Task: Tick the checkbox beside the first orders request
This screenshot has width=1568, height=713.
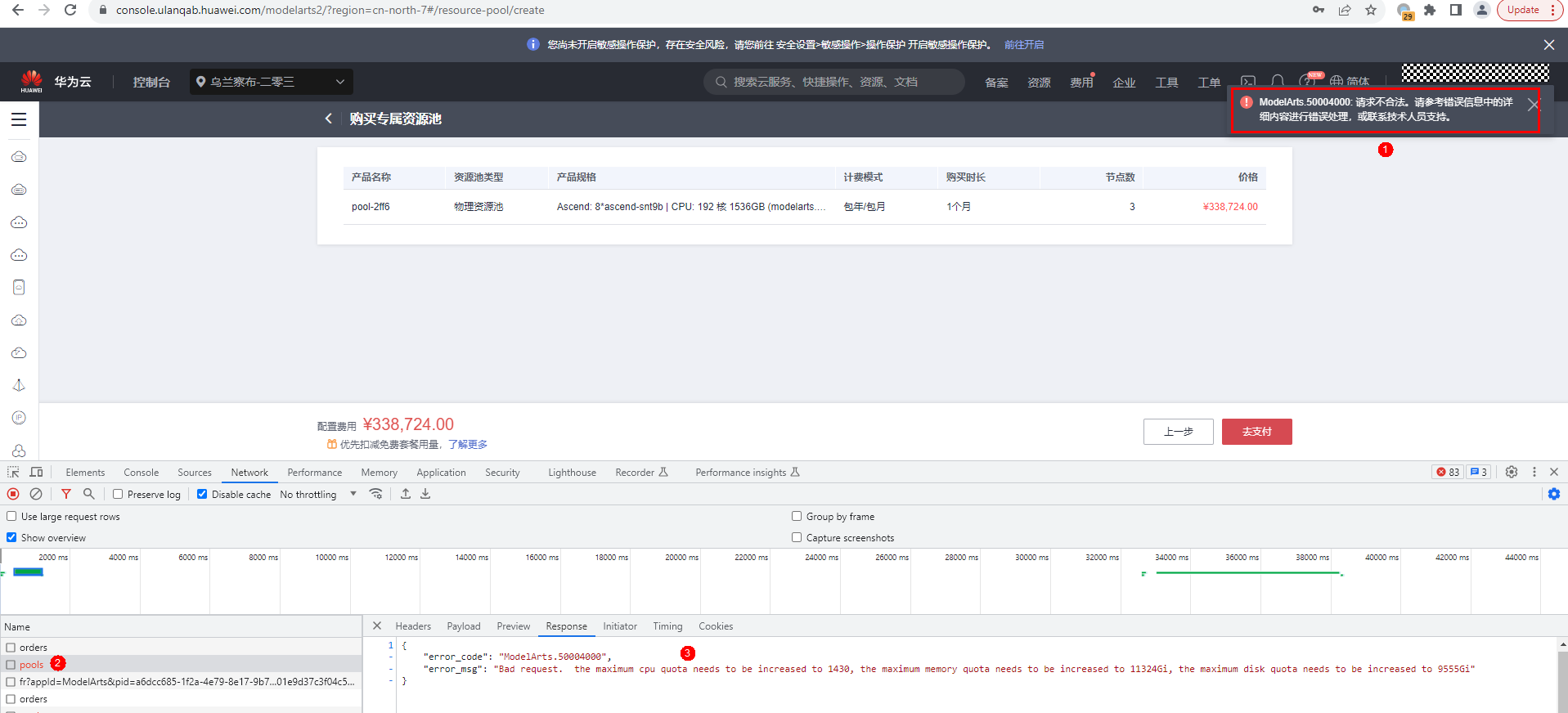Action: 11,648
